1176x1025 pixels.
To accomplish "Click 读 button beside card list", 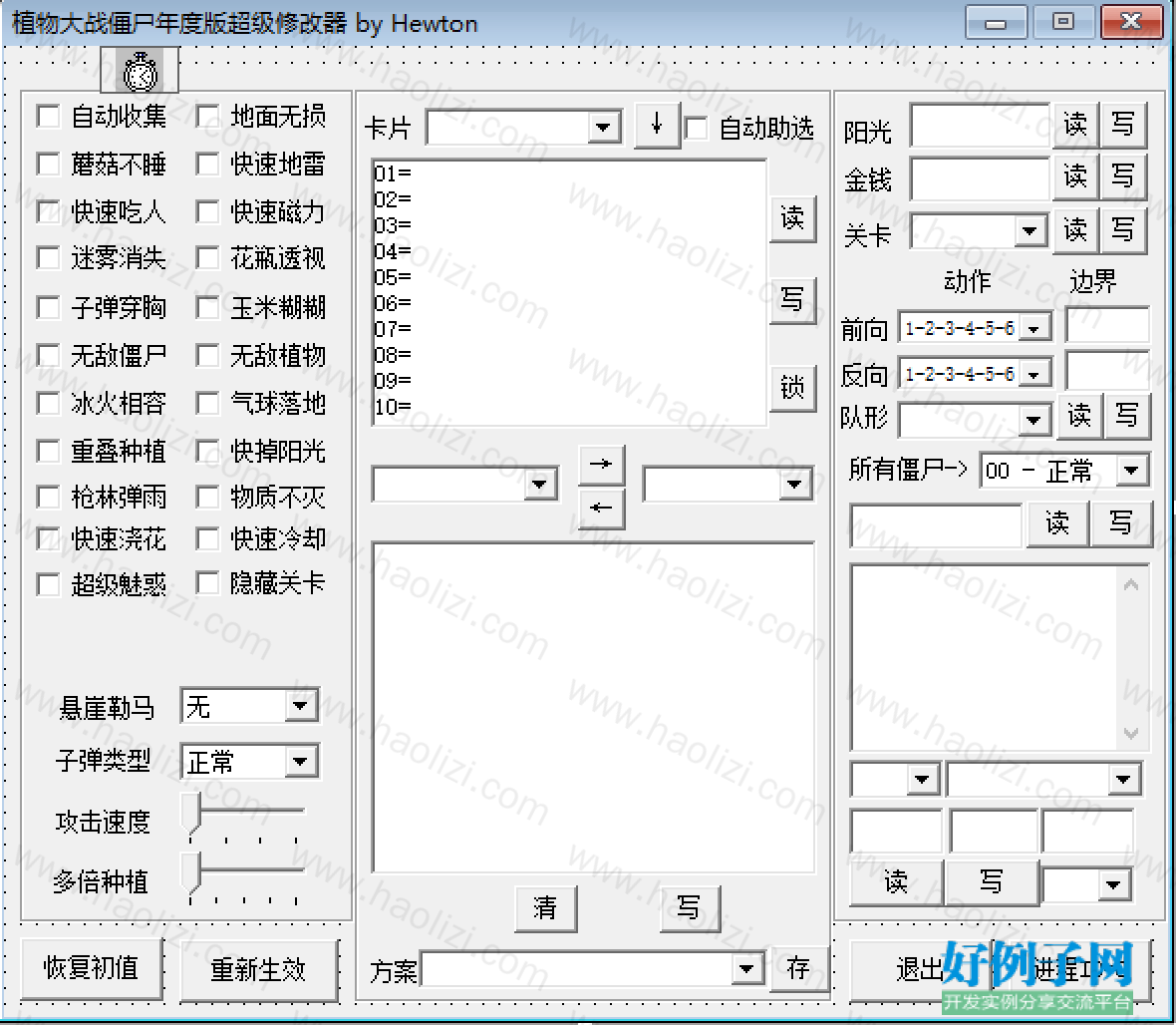I will (792, 219).
